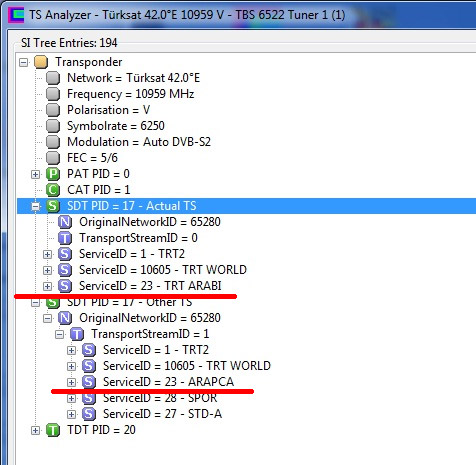Select the 'TransportStreamID = 1' label
This screenshot has height=465, width=476.
click(x=150, y=334)
